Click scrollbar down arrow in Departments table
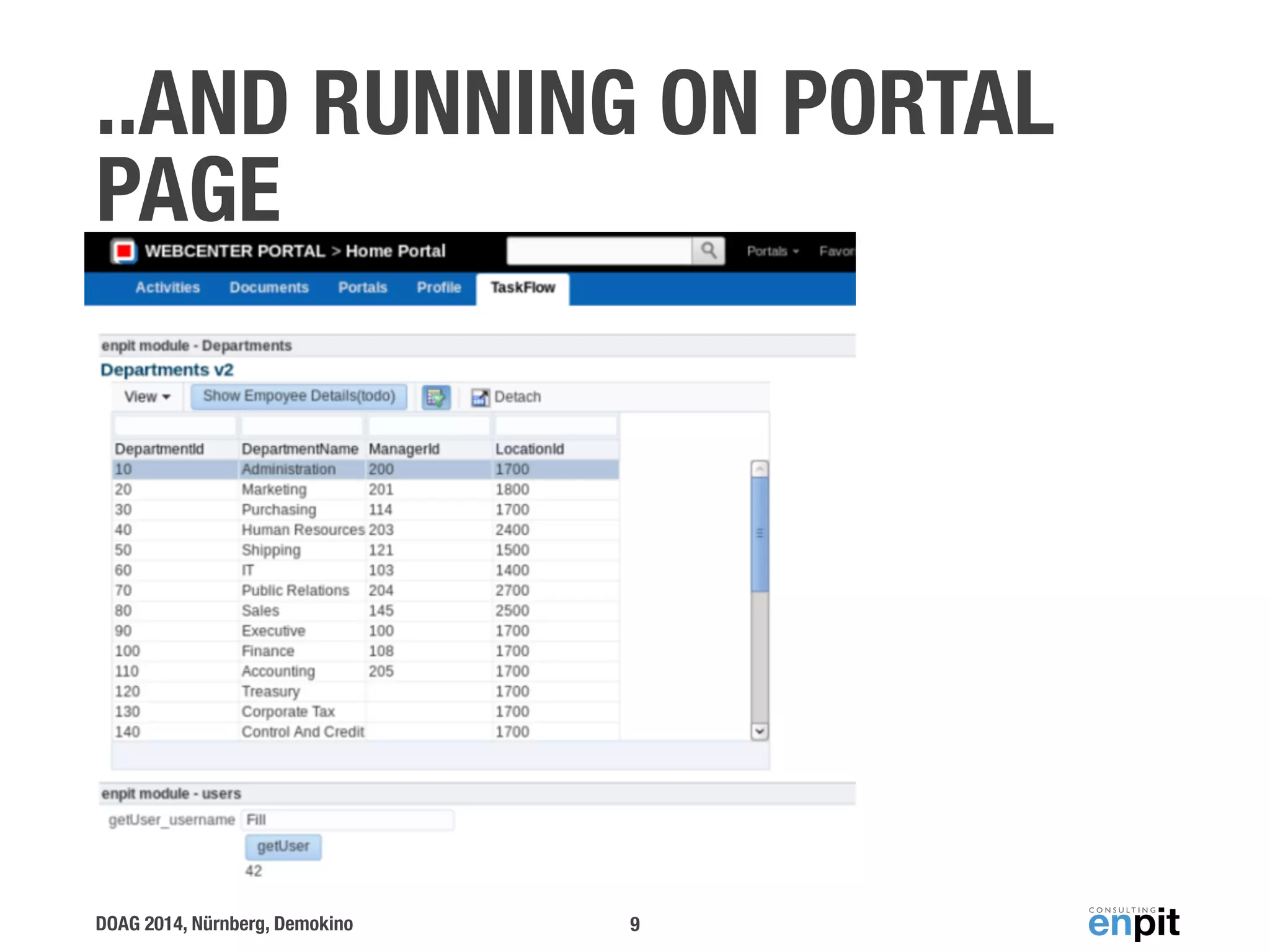 pyautogui.click(x=760, y=731)
